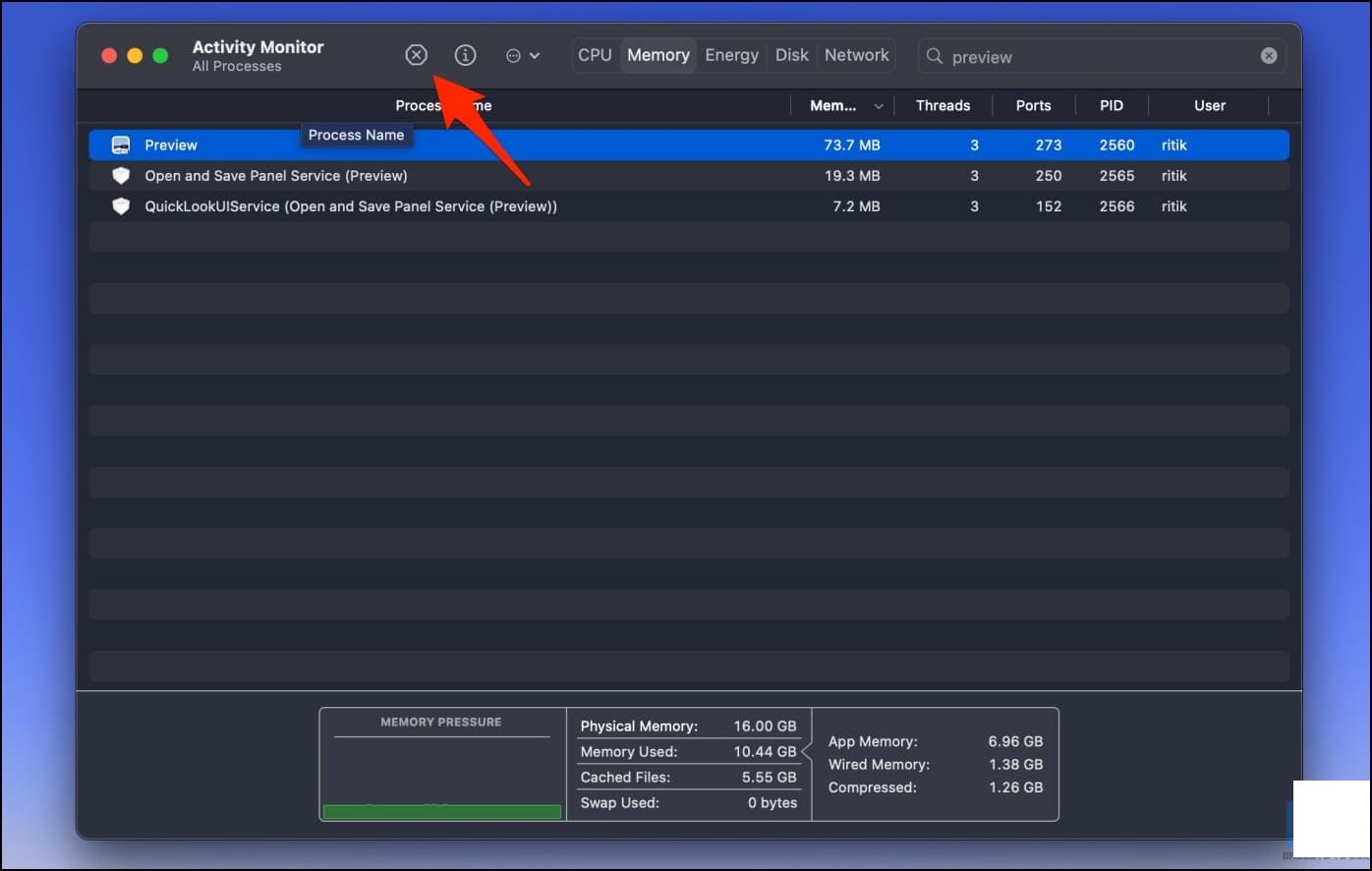
Task: Click the search field containing 'preview'
Action: [1102, 56]
